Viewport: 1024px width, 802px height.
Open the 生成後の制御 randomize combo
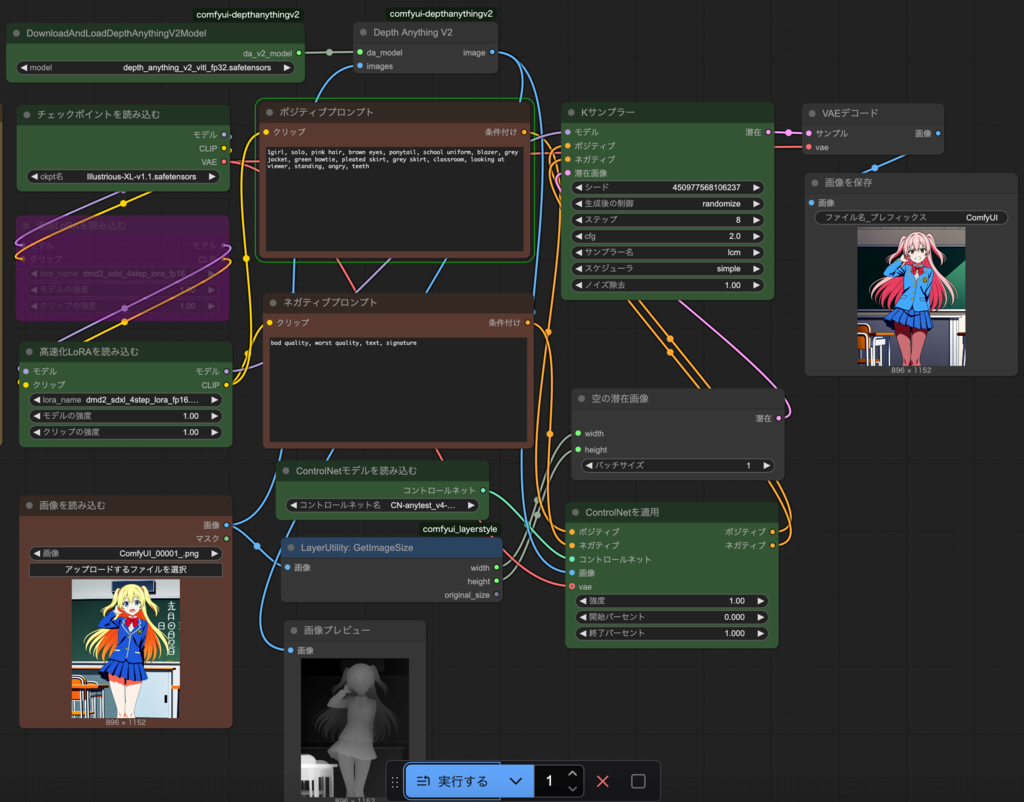[x=667, y=204]
